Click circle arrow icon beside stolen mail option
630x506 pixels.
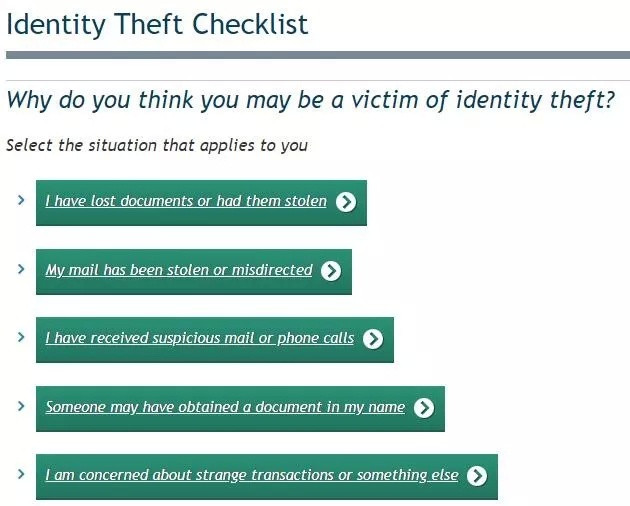pos(331,270)
